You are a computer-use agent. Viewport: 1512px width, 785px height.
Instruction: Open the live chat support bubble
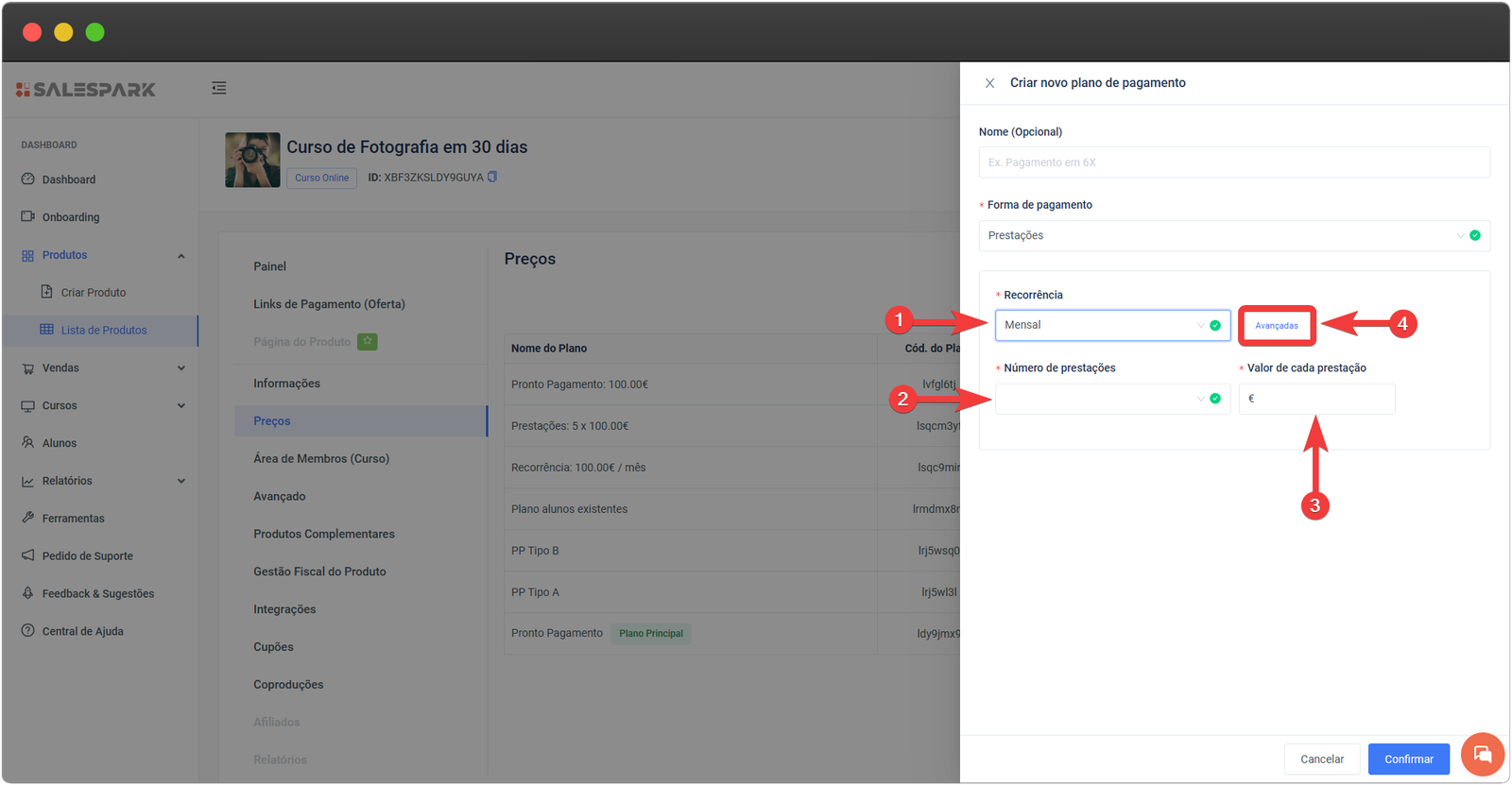pyautogui.click(x=1482, y=754)
